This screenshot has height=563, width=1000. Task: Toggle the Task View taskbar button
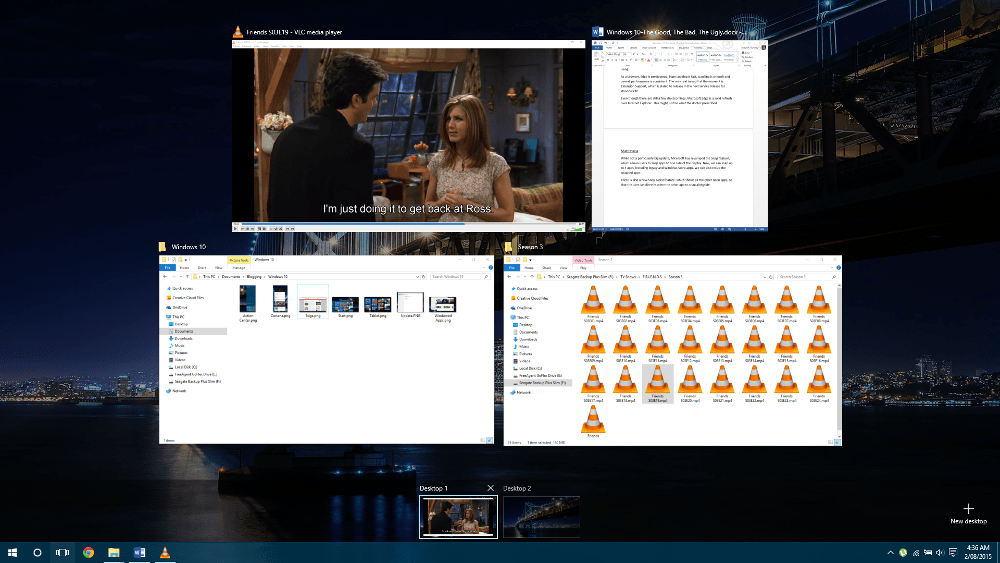tap(62, 553)
